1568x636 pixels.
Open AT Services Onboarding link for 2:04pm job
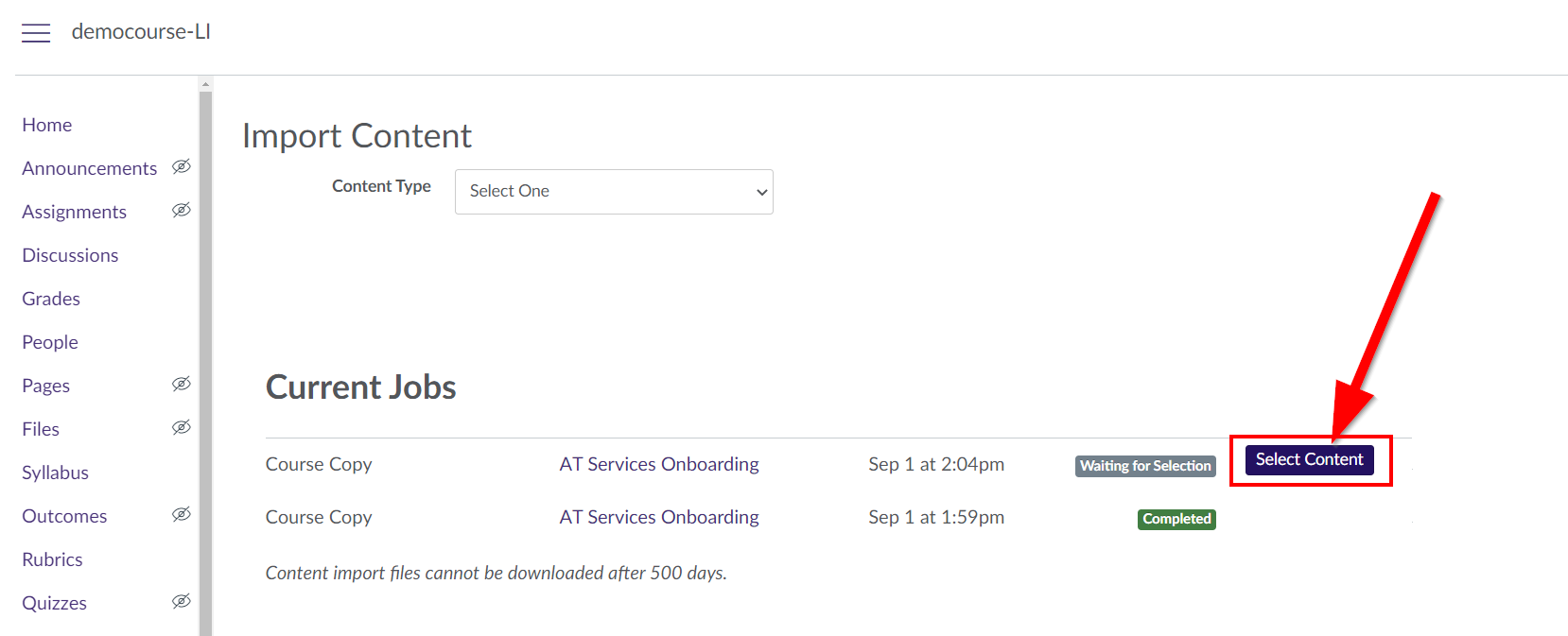[659, 464]
